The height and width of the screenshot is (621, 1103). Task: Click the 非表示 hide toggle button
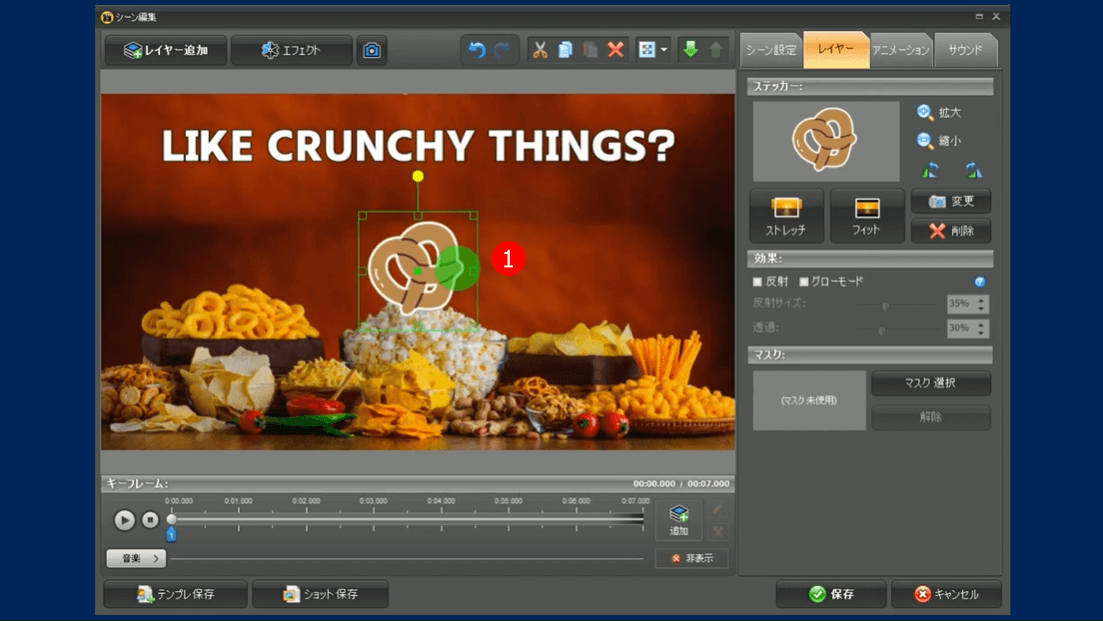pyautogui.click(x=692, y=558)
